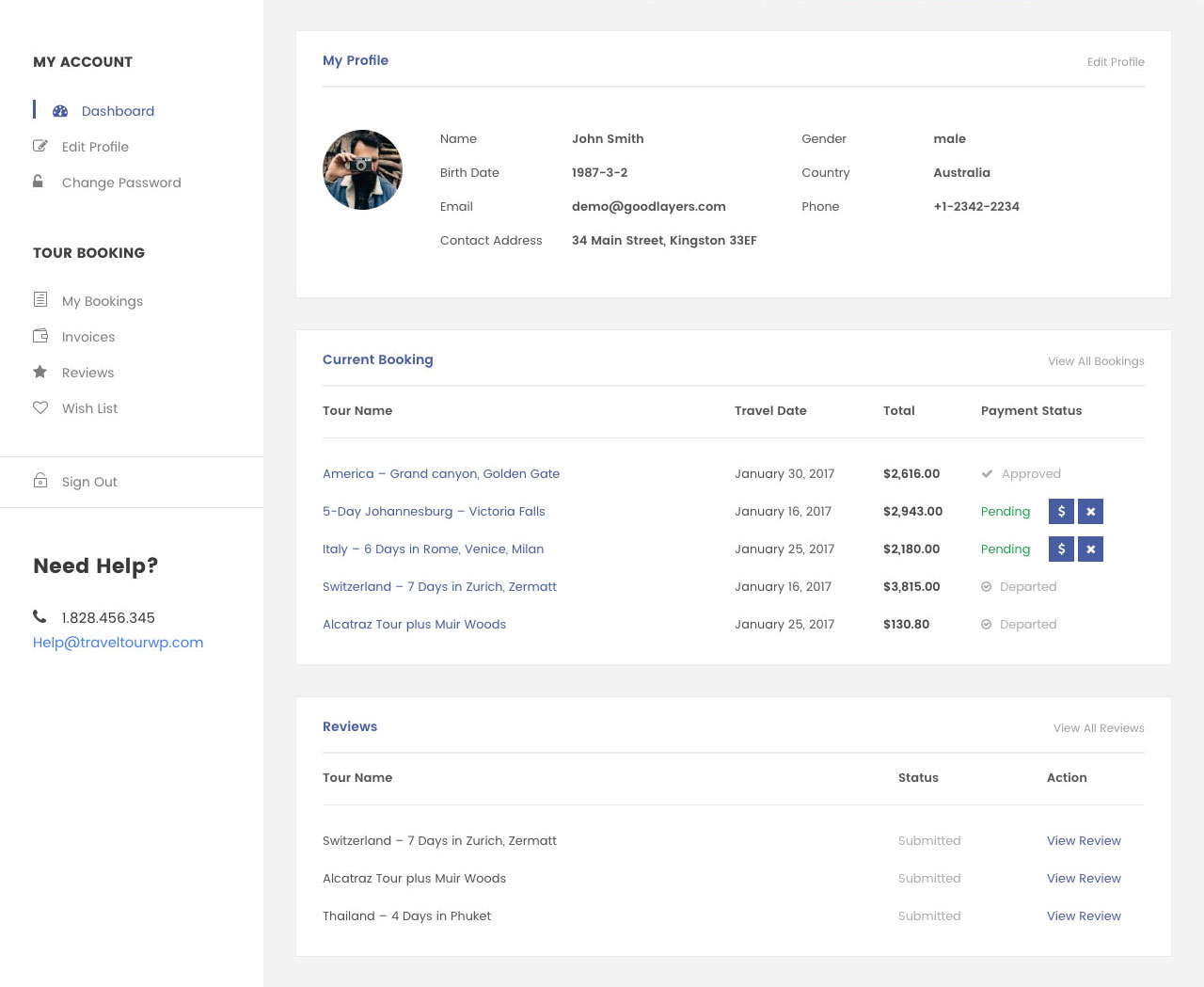Open the Sign Out menu item
This screenshot has width=1204, height=987.
pos(89,482)
